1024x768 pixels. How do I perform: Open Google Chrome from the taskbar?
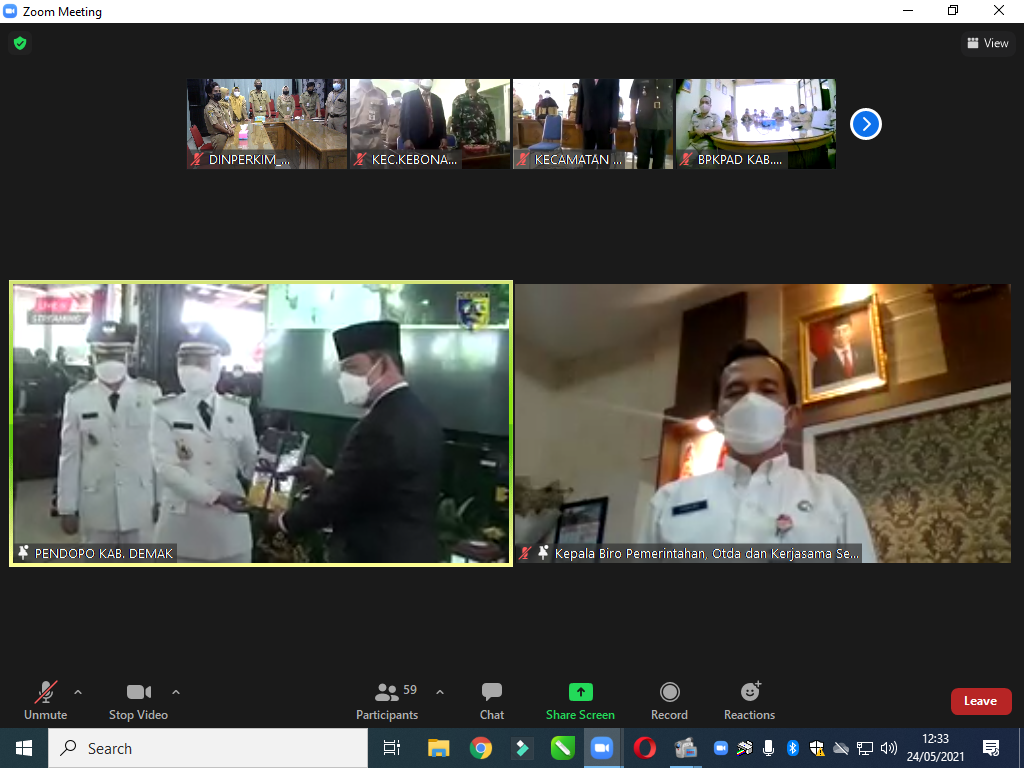pyautogui.click(x=481, y=748)
